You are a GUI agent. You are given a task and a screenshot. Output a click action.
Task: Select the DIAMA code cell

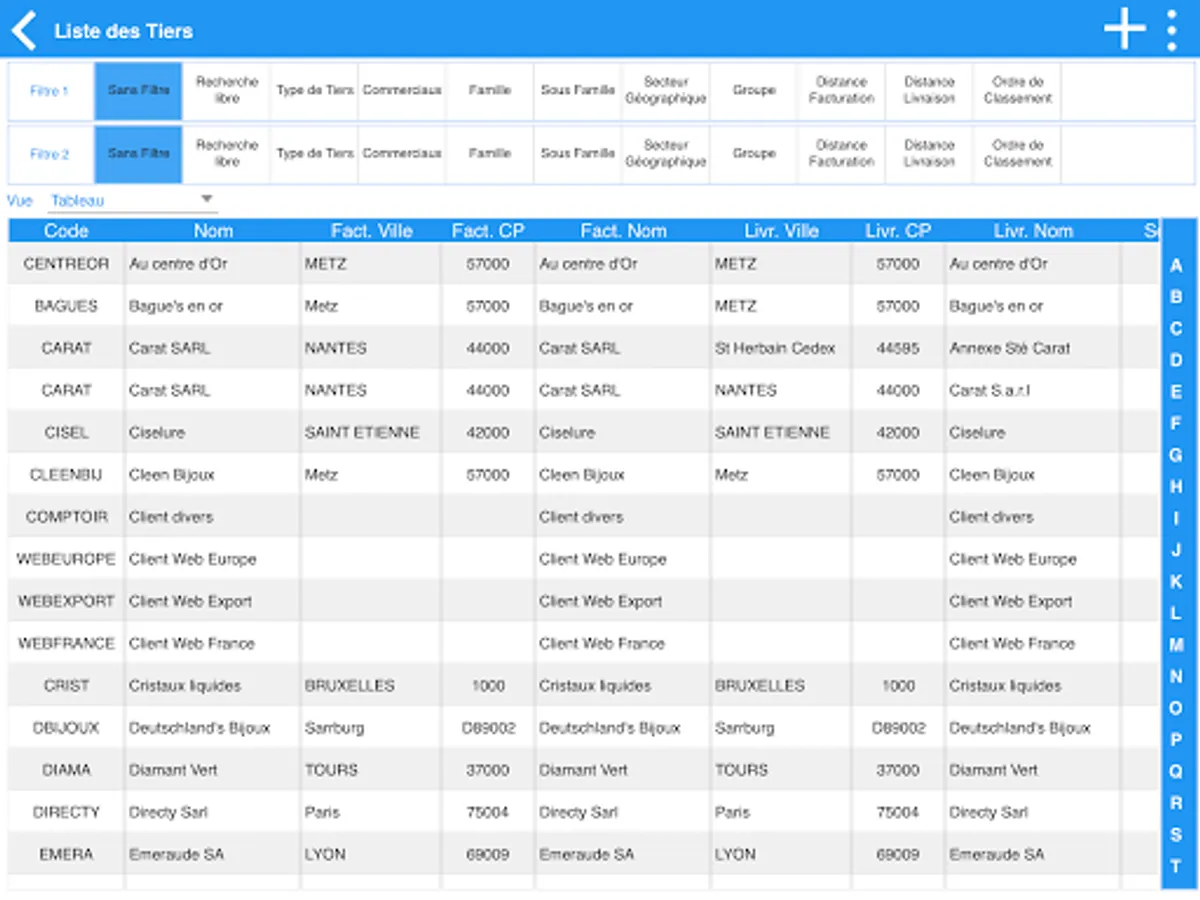coord(66,770)
